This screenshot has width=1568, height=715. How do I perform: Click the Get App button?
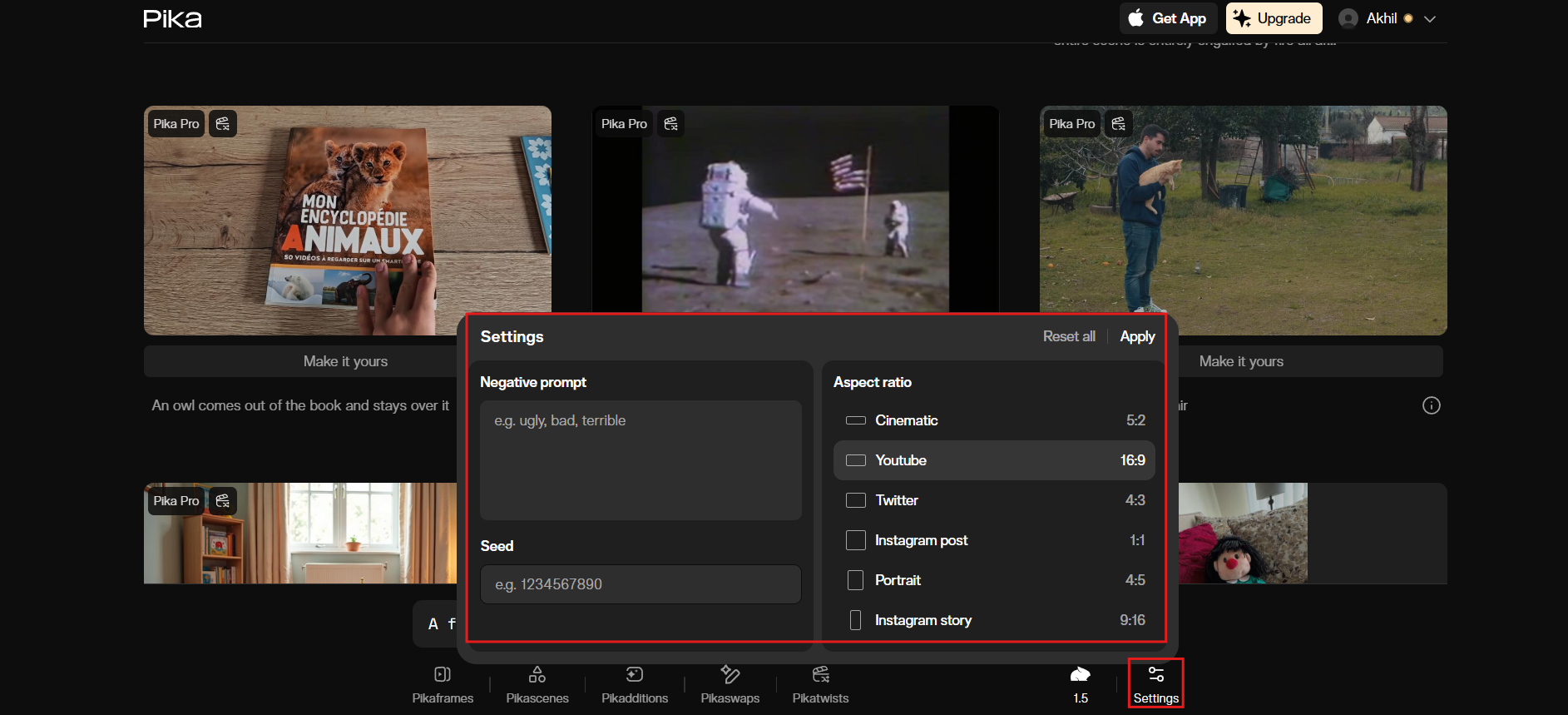pos(1168,18)
